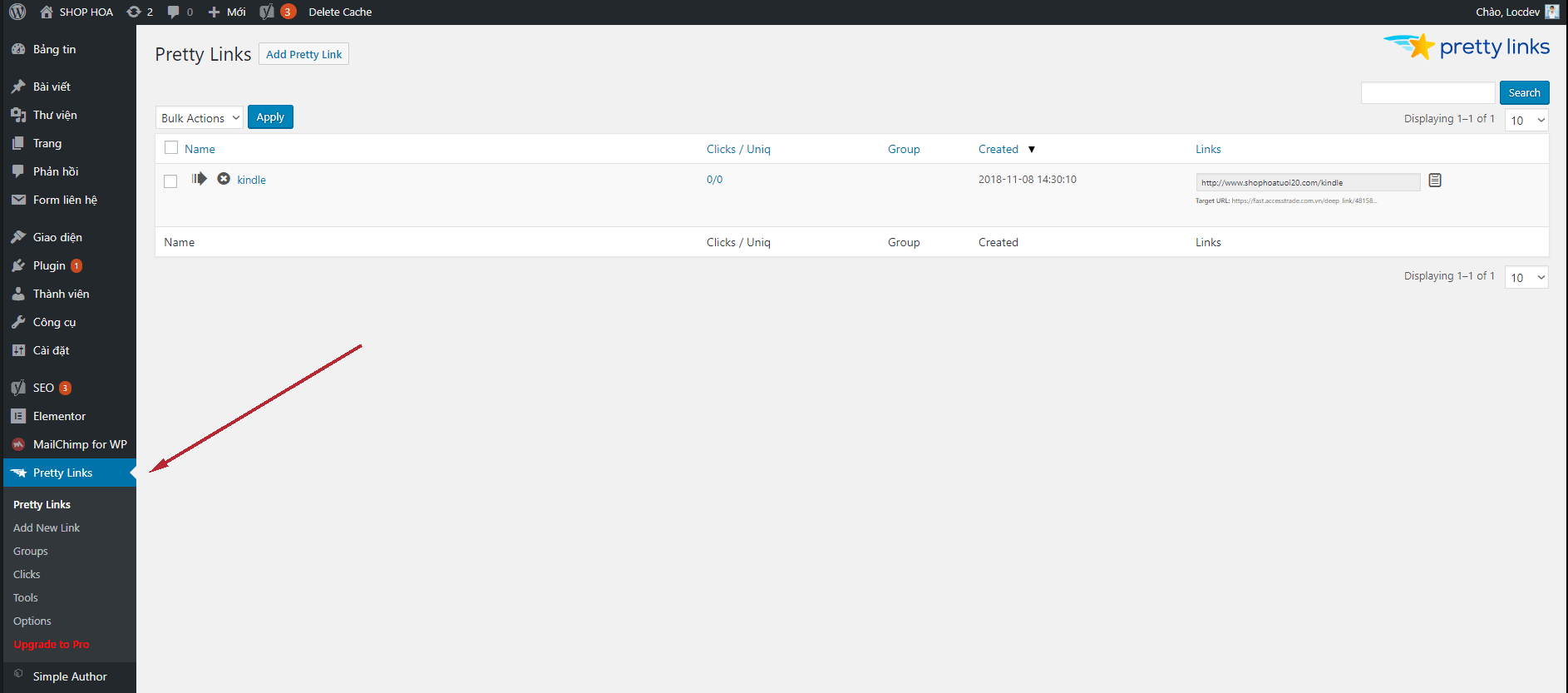Click the kindle pretty link URL field
This screenshot has height=693, width=1568.
[1308, 182]
